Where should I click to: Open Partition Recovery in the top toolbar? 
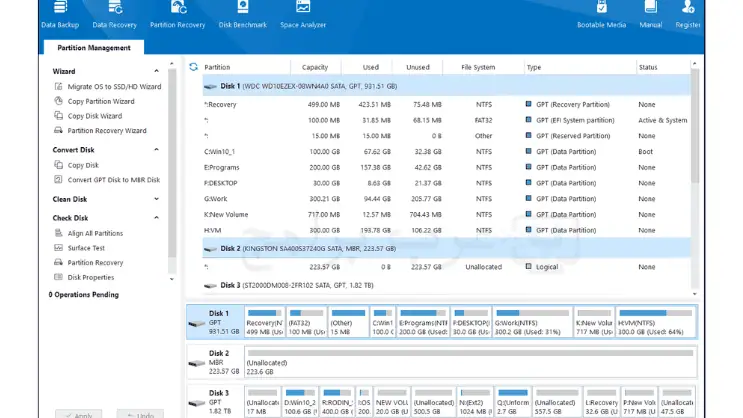[x=178, y=15]
